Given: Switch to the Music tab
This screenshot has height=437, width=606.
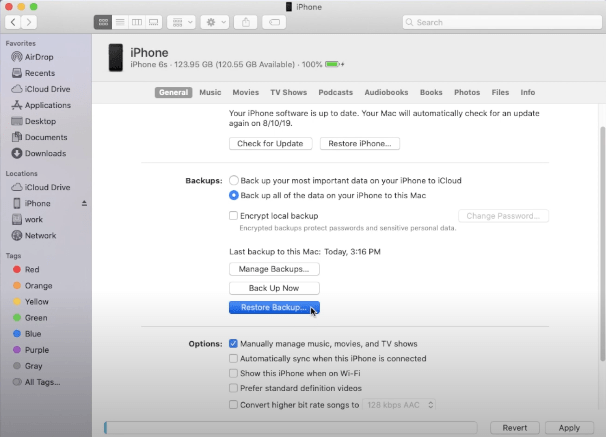Looking at the screenshot, I should (210, 92).
